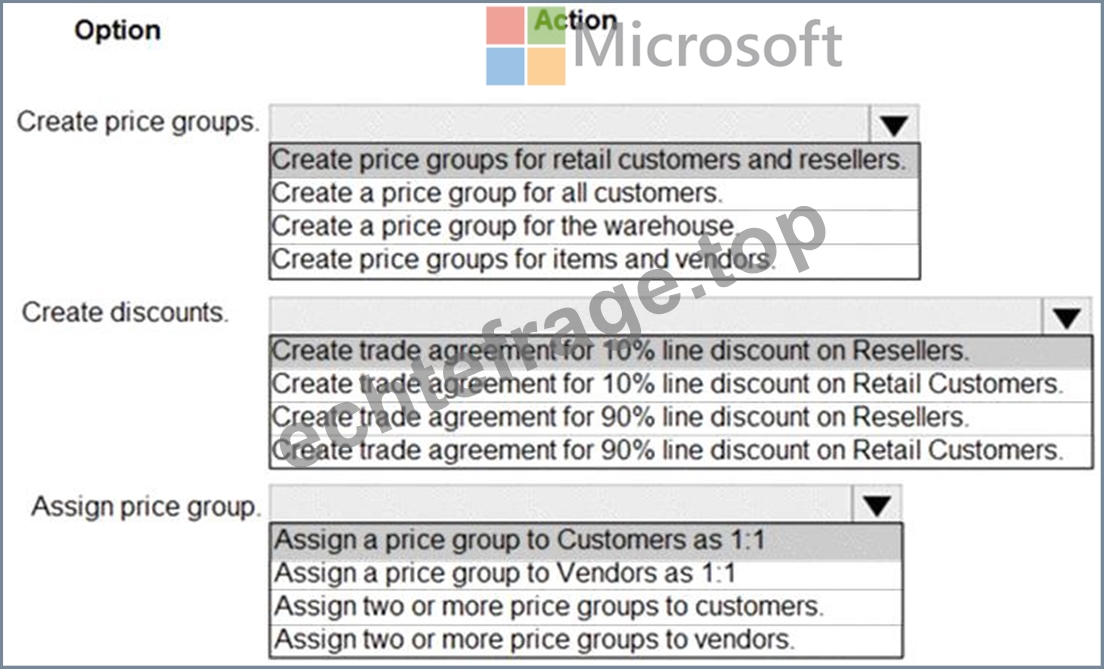Click the Assign price group combo box field
Screen dimensions: 1104x669
point(561,504)
